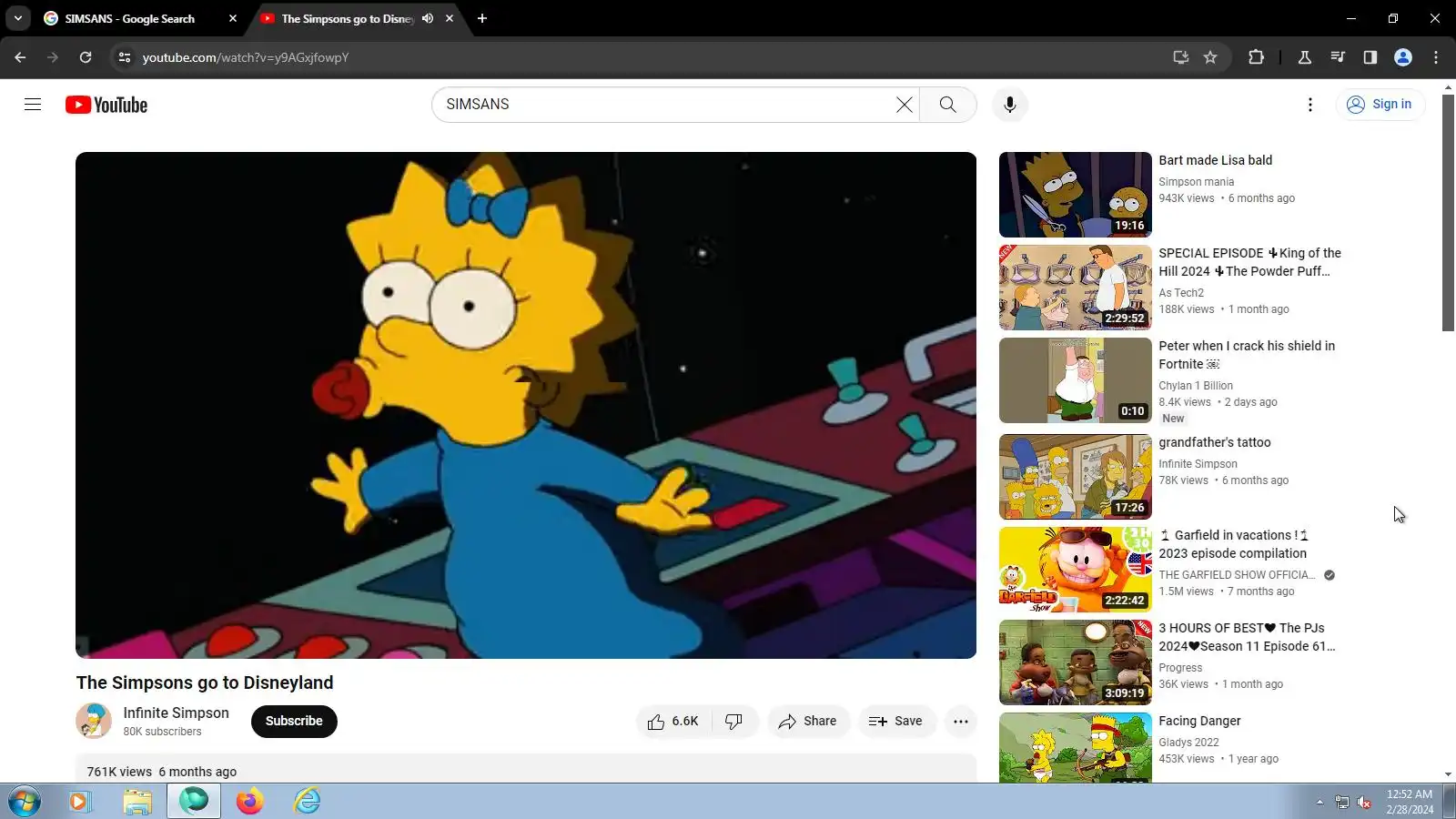Share the video
This screenshot has width=1456, height=819.
coord(807,722)
